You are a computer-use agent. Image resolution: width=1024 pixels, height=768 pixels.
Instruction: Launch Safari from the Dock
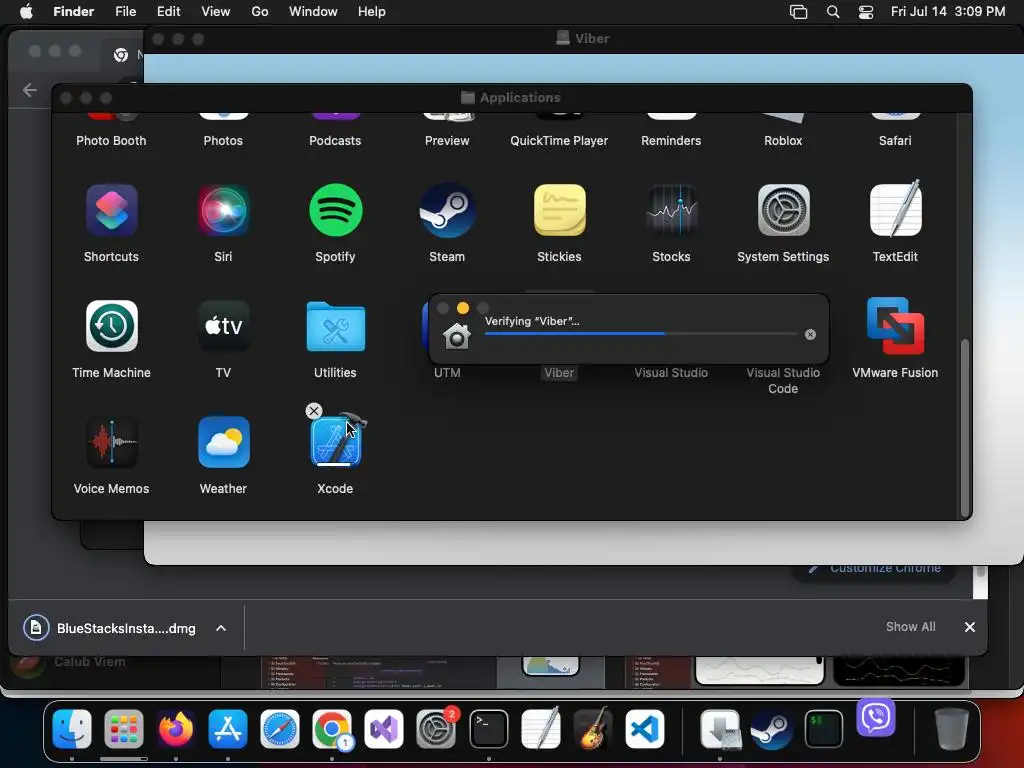coord(280,729)
